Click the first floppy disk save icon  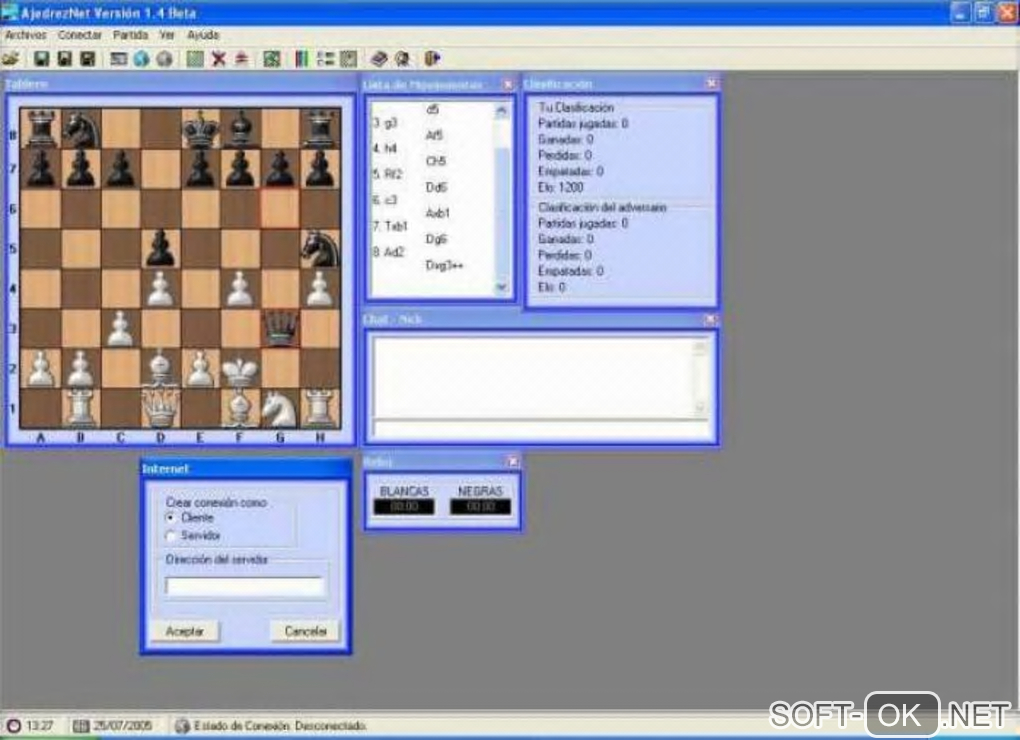point(41,59)
